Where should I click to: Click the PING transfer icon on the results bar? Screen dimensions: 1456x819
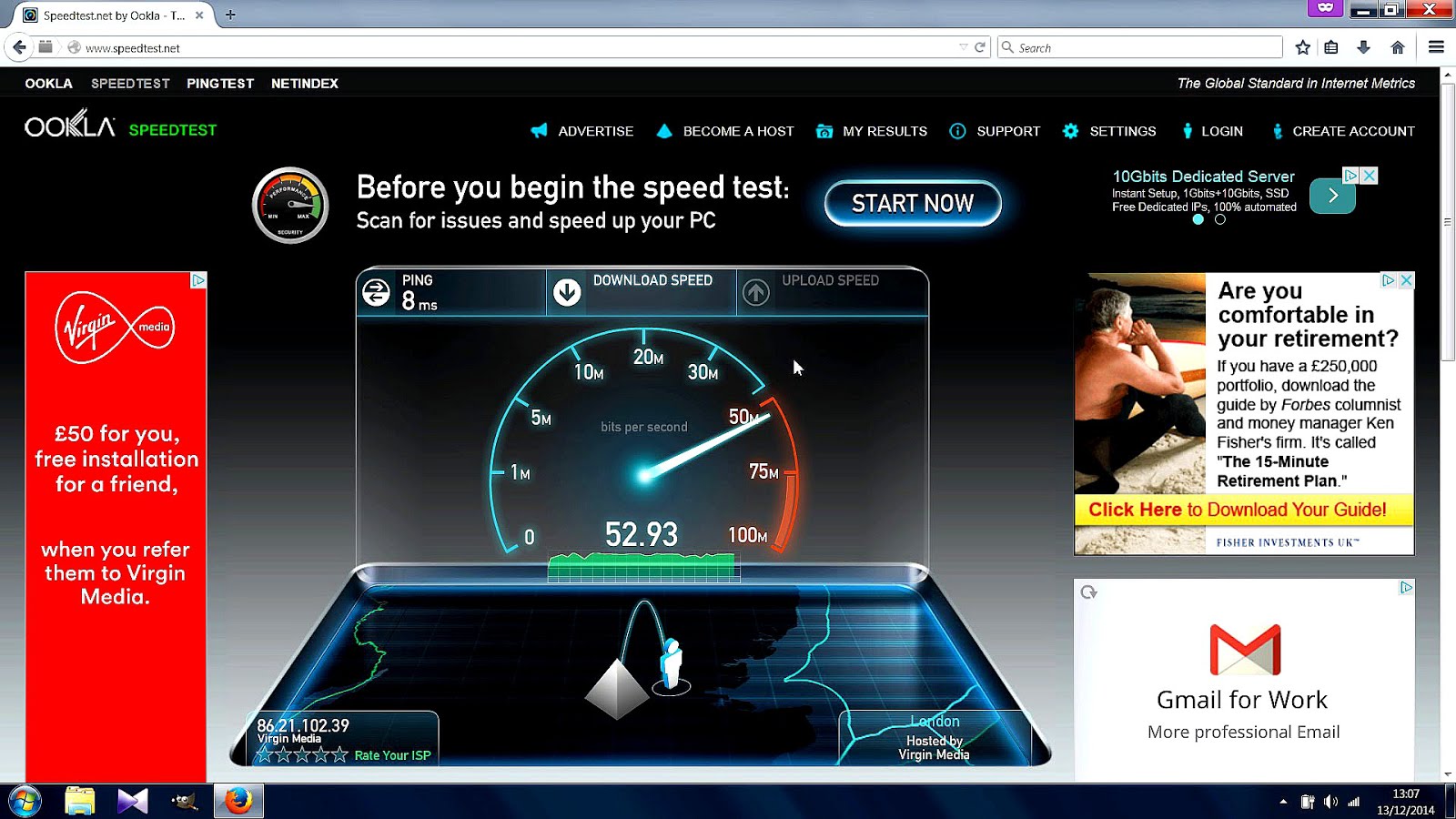pyautogui.click(x=377, y=290)
